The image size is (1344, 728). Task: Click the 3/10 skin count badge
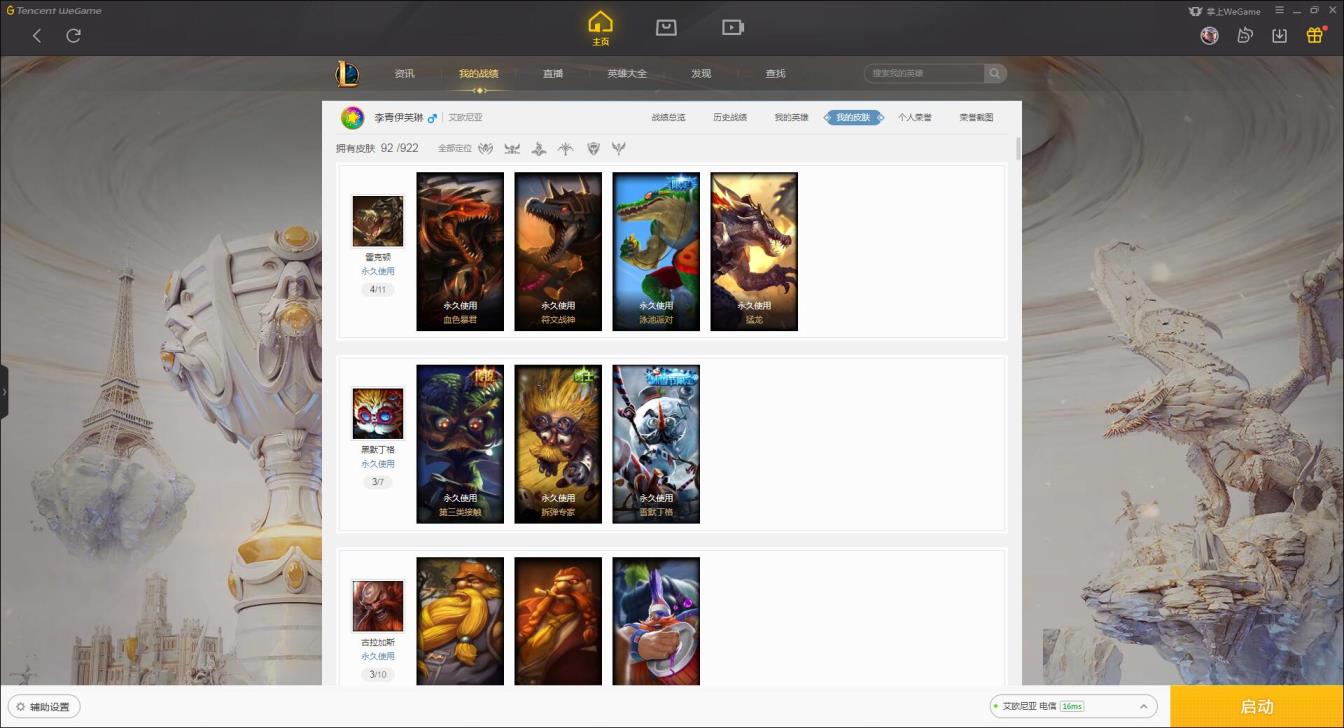click(378, 674)
